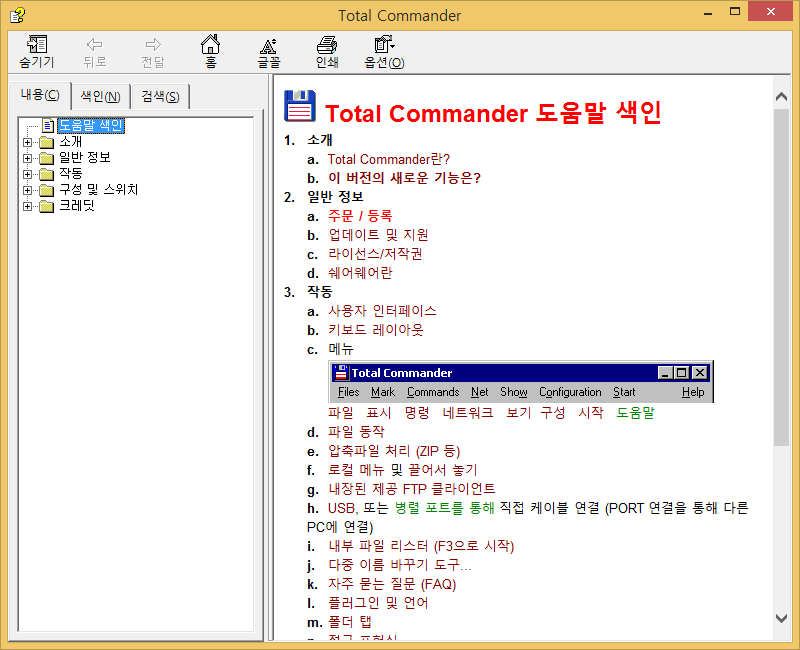This screenshot has width=800, height=650.
Task: Open the '파일' menu help link
Action: [341, 413]
